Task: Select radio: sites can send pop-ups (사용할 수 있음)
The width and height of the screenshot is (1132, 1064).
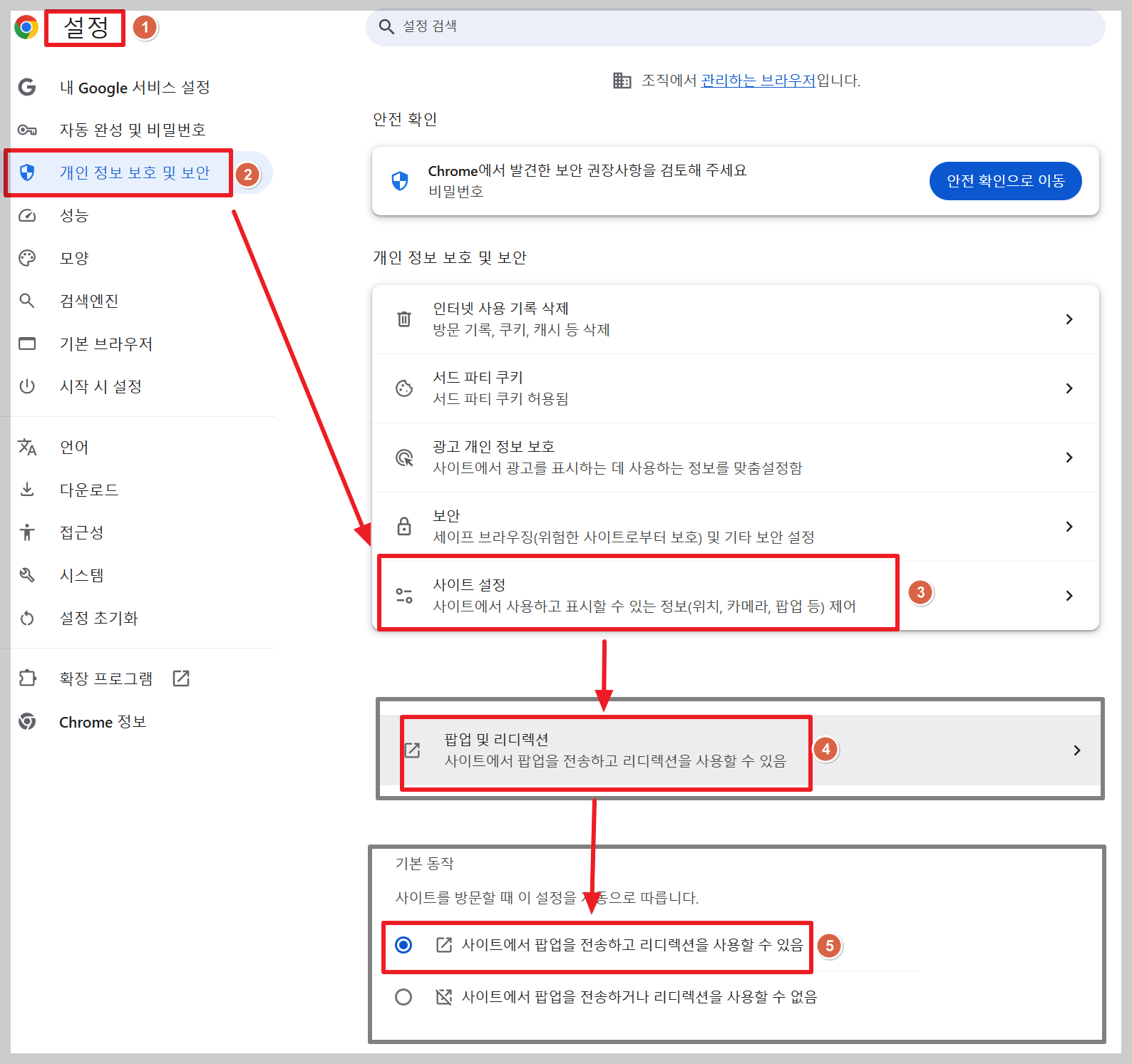Action: 403,945
